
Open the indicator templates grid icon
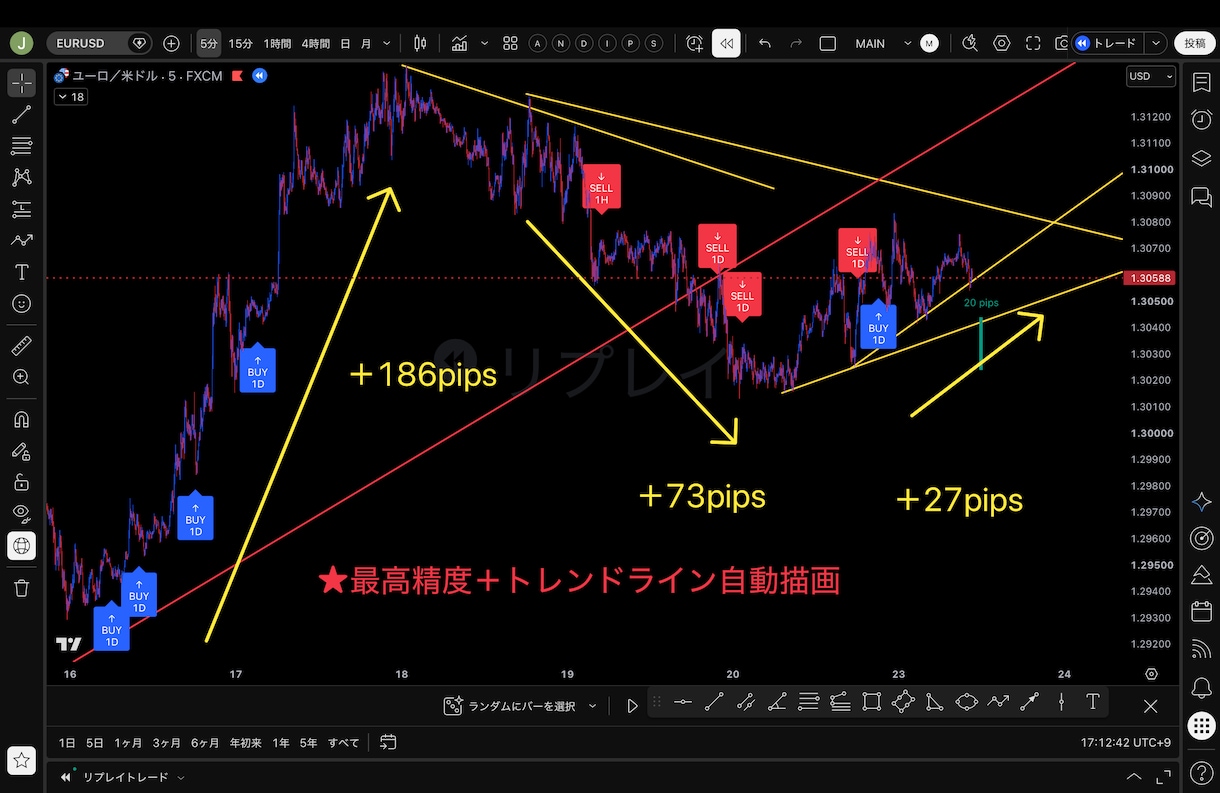pyautogui.click(x=510, y=43)
